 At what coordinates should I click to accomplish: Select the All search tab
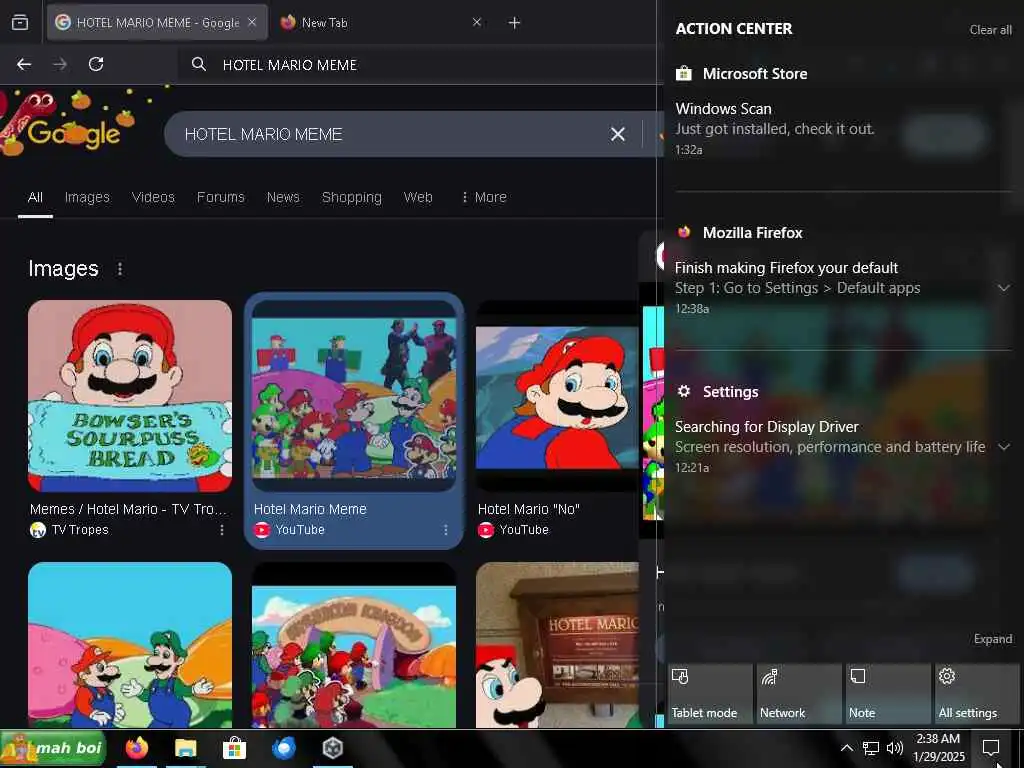(x=35, y=197)
